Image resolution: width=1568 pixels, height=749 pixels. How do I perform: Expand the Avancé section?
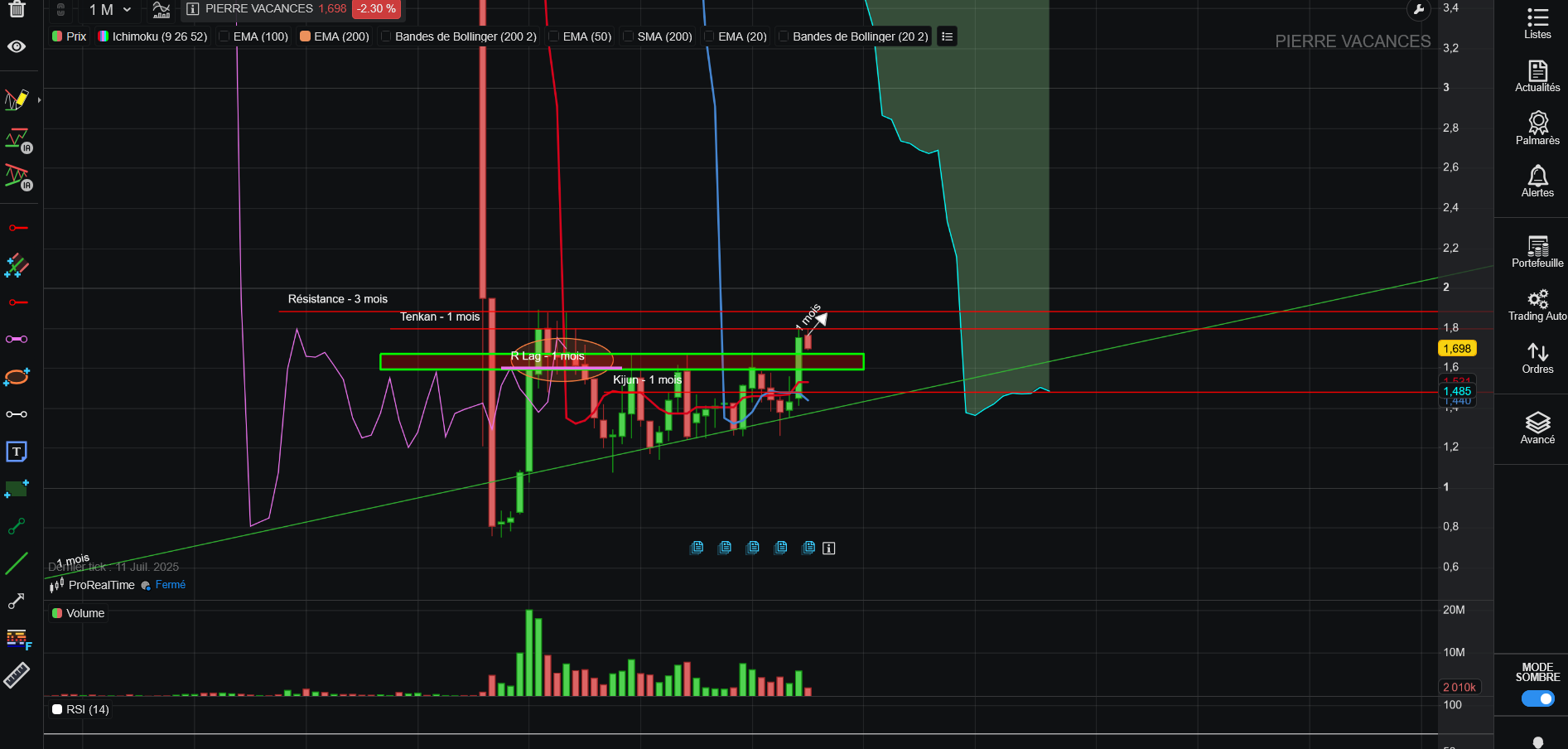[x=1537, y=428]
